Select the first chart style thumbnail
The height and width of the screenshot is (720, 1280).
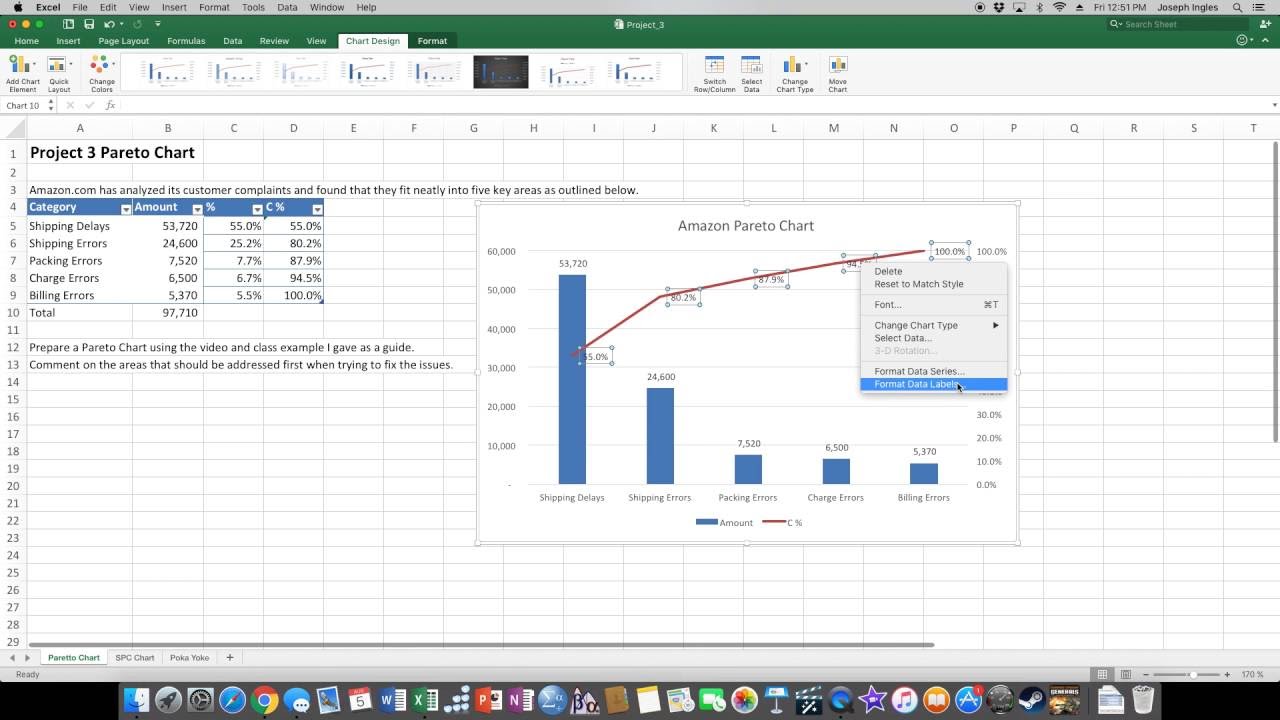[168, 72]
